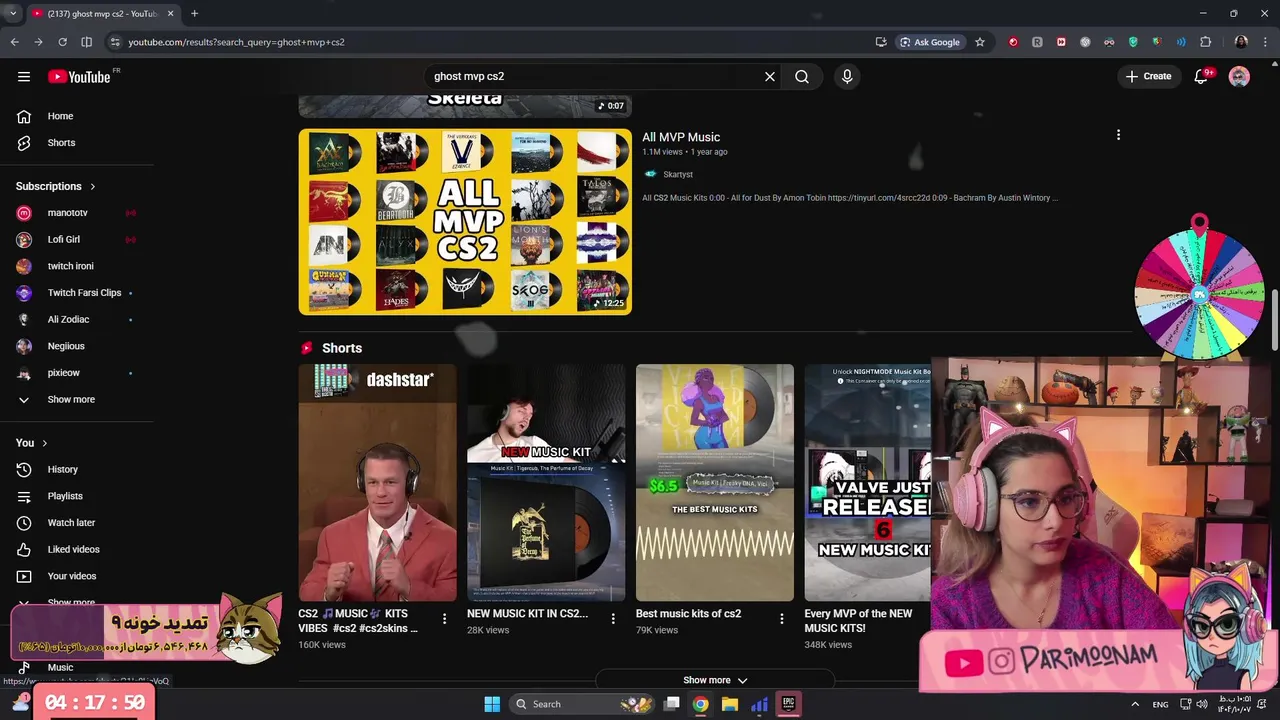Expand Show more below the Shorts shelf
Image resolution: width=1280 pixels, height=720 pixels.
point(715,680)
